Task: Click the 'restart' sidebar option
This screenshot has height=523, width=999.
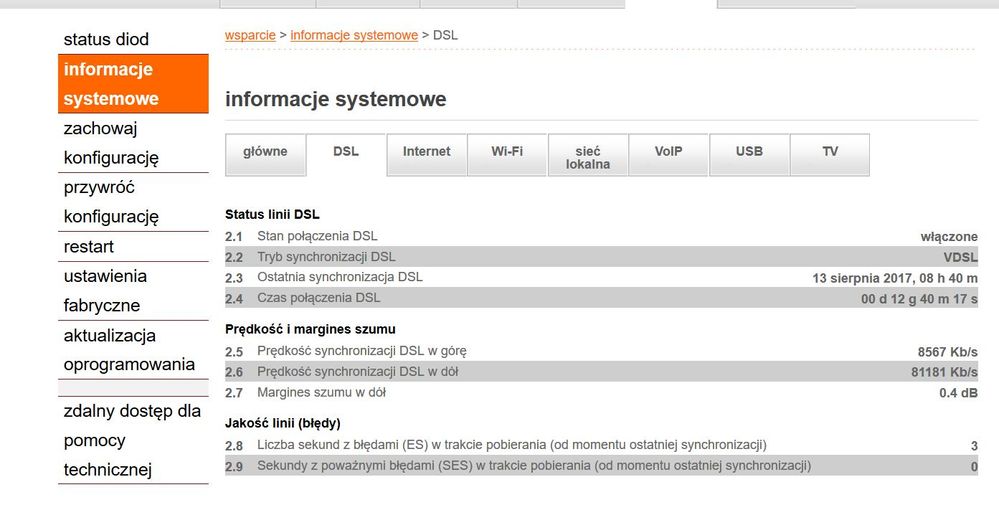Action: [89, 247]
